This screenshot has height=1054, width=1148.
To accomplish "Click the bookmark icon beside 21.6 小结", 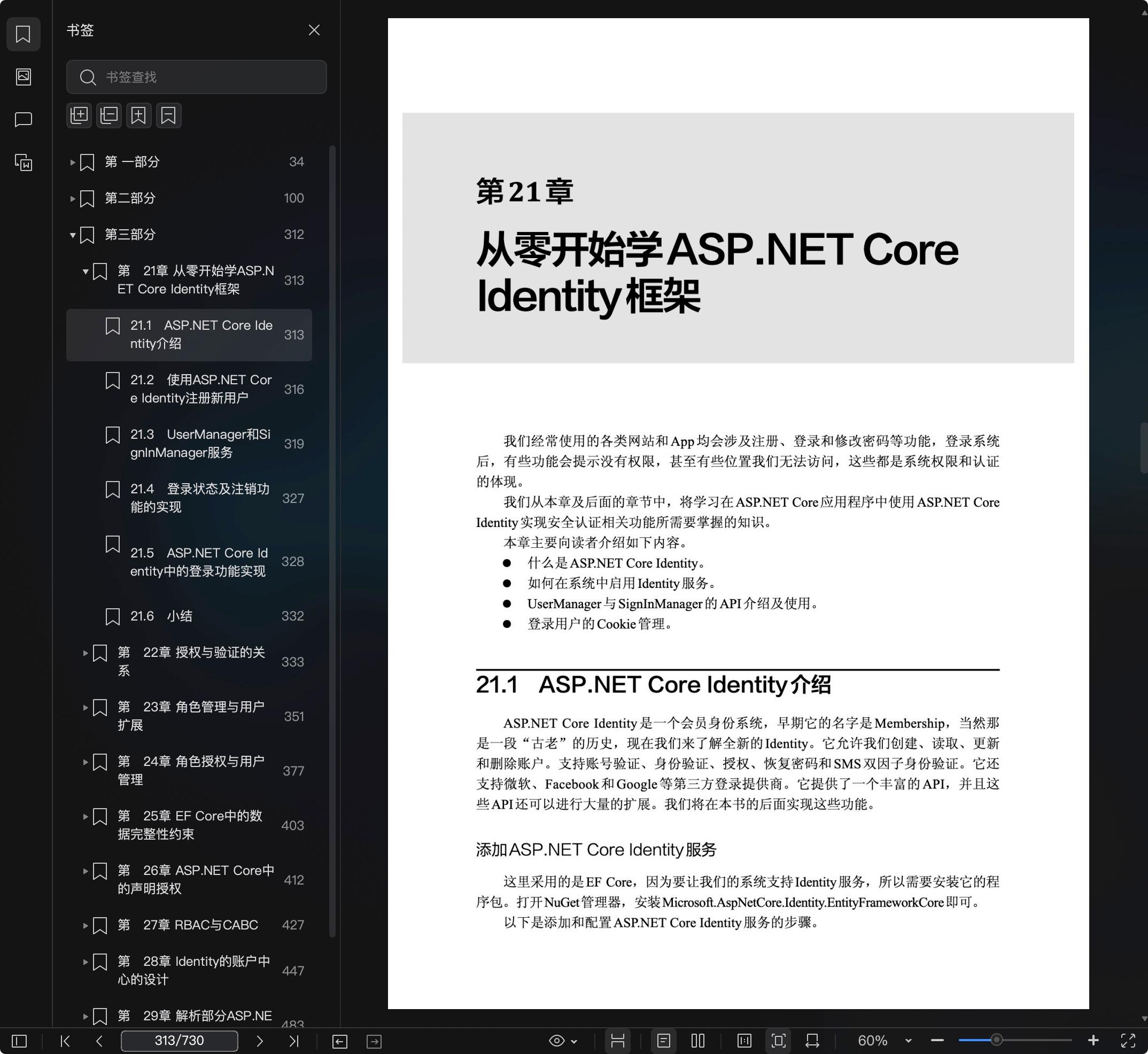I will pos(112,617).
